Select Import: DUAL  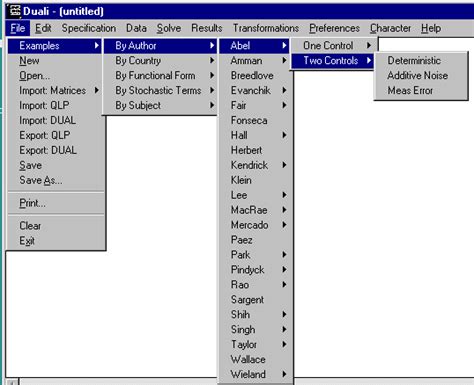(x=55, y=120)
